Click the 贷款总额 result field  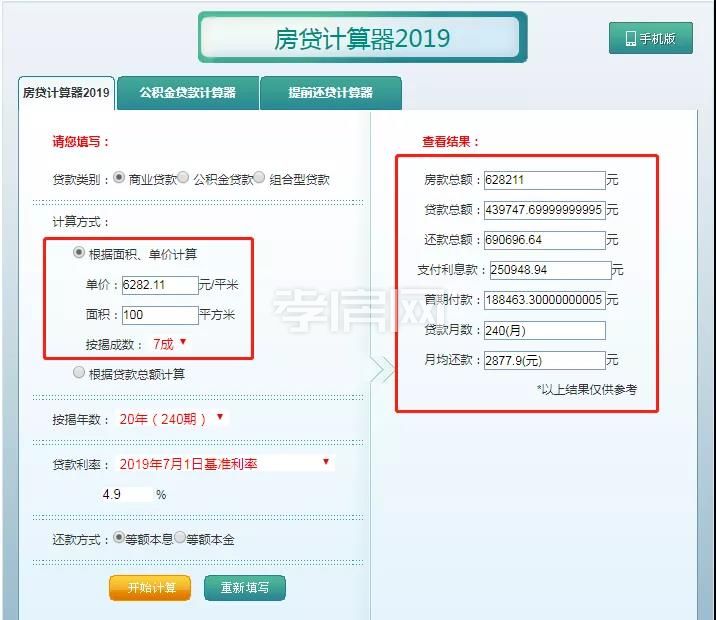[x=545, y=210]
